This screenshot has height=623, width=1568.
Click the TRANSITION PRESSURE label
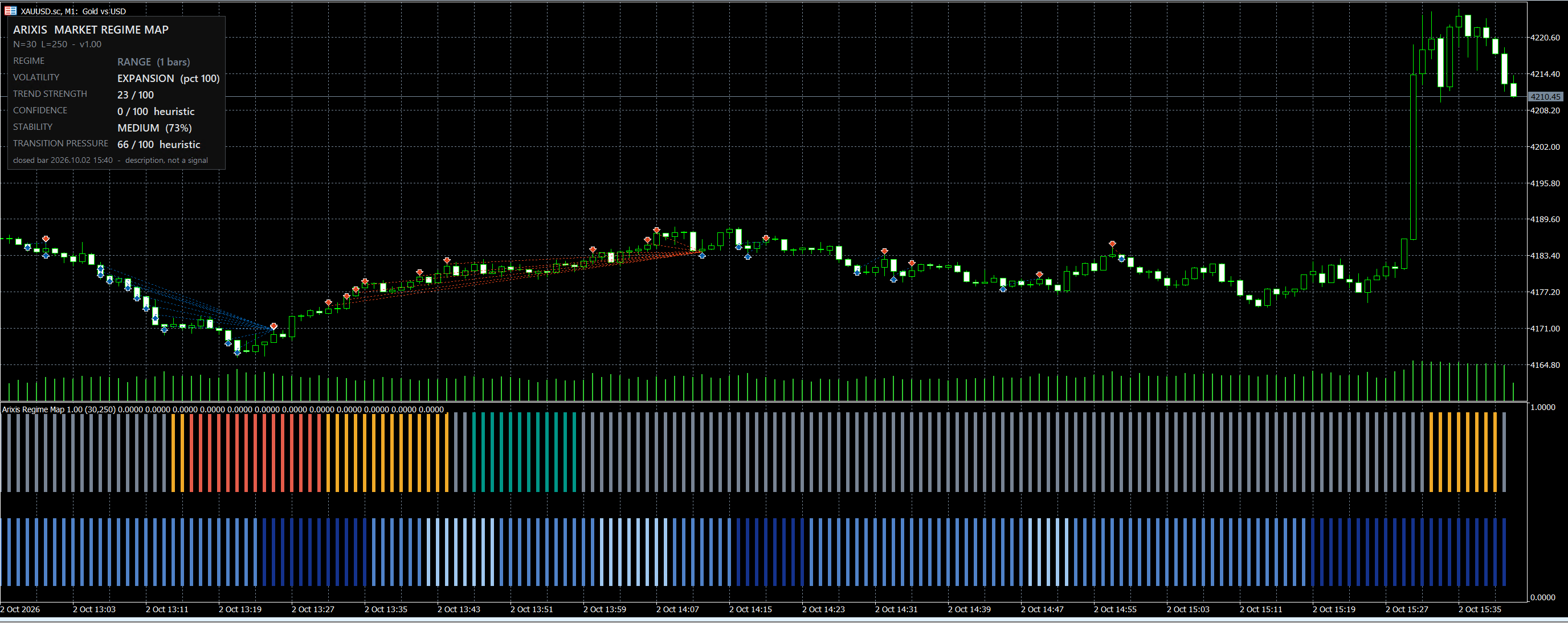pos(61,143)
